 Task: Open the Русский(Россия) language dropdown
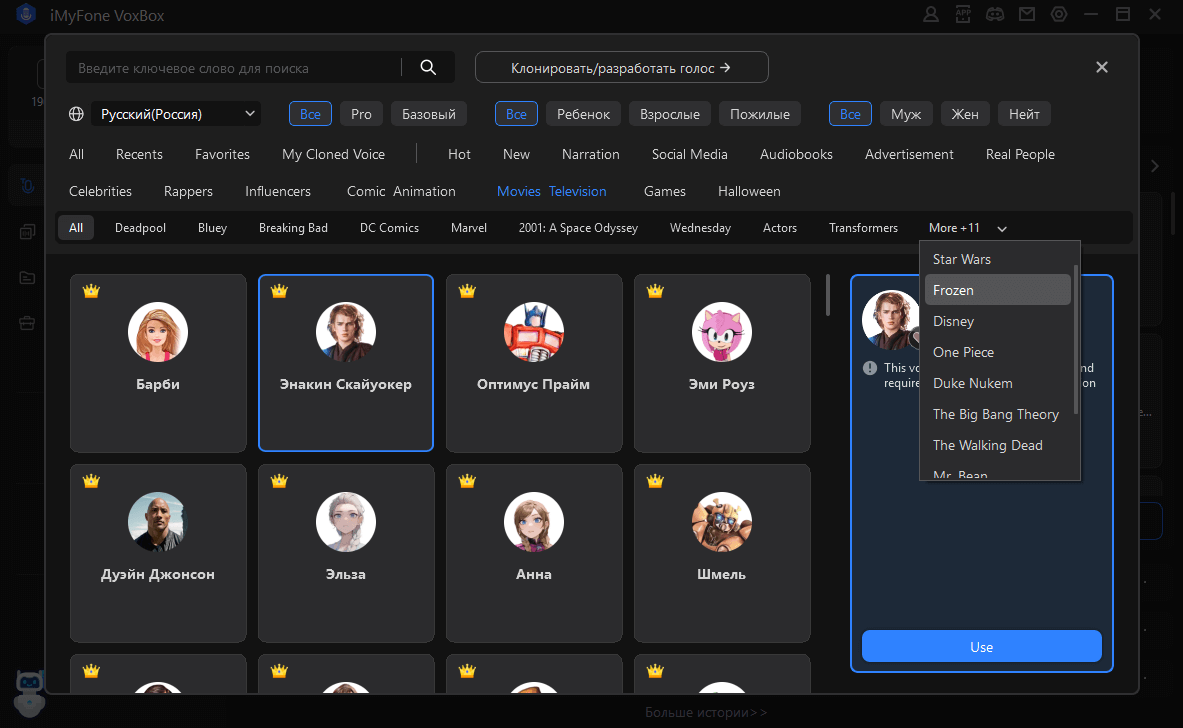[x=176, y=114]
